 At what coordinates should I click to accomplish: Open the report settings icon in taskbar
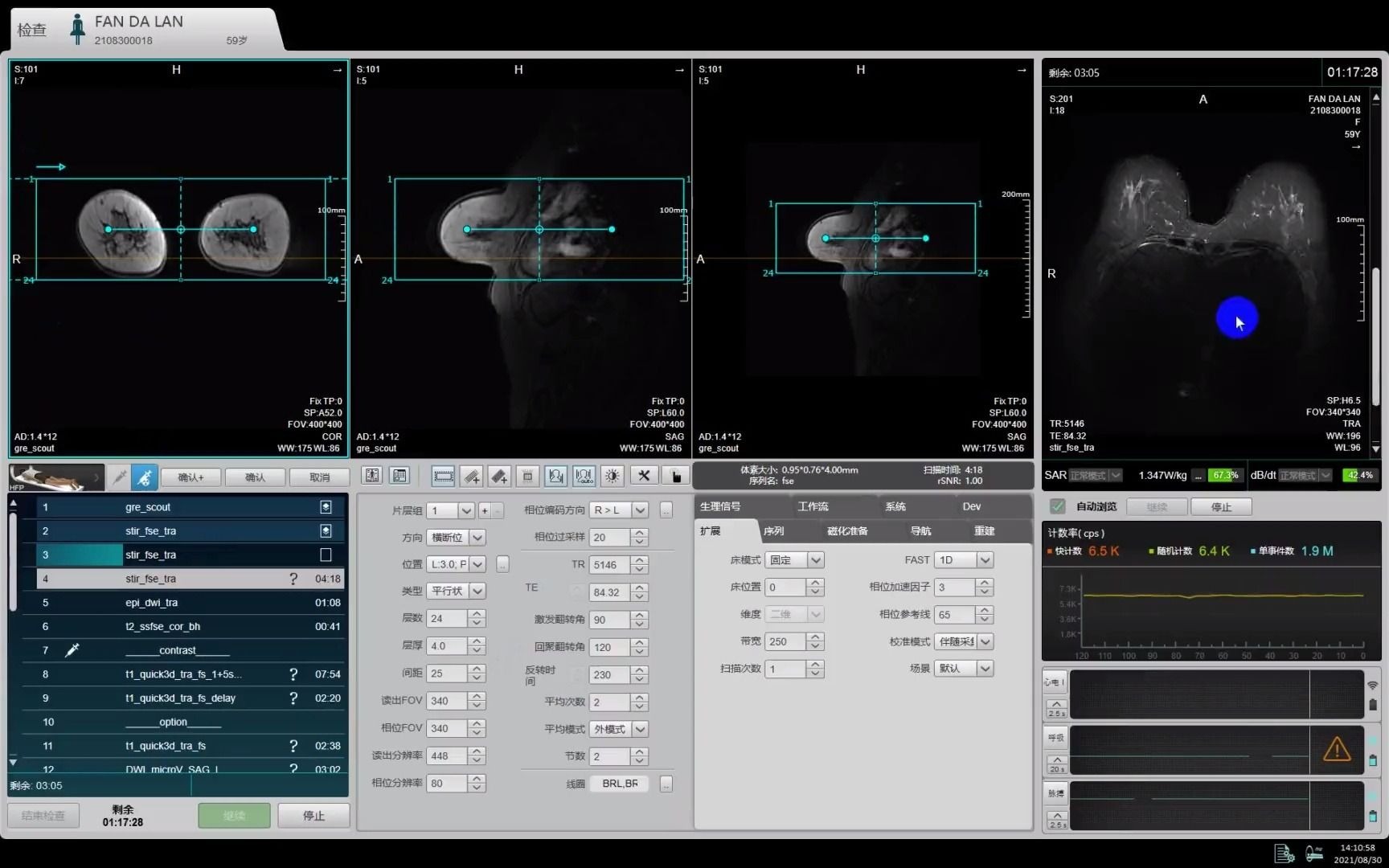1284,853
